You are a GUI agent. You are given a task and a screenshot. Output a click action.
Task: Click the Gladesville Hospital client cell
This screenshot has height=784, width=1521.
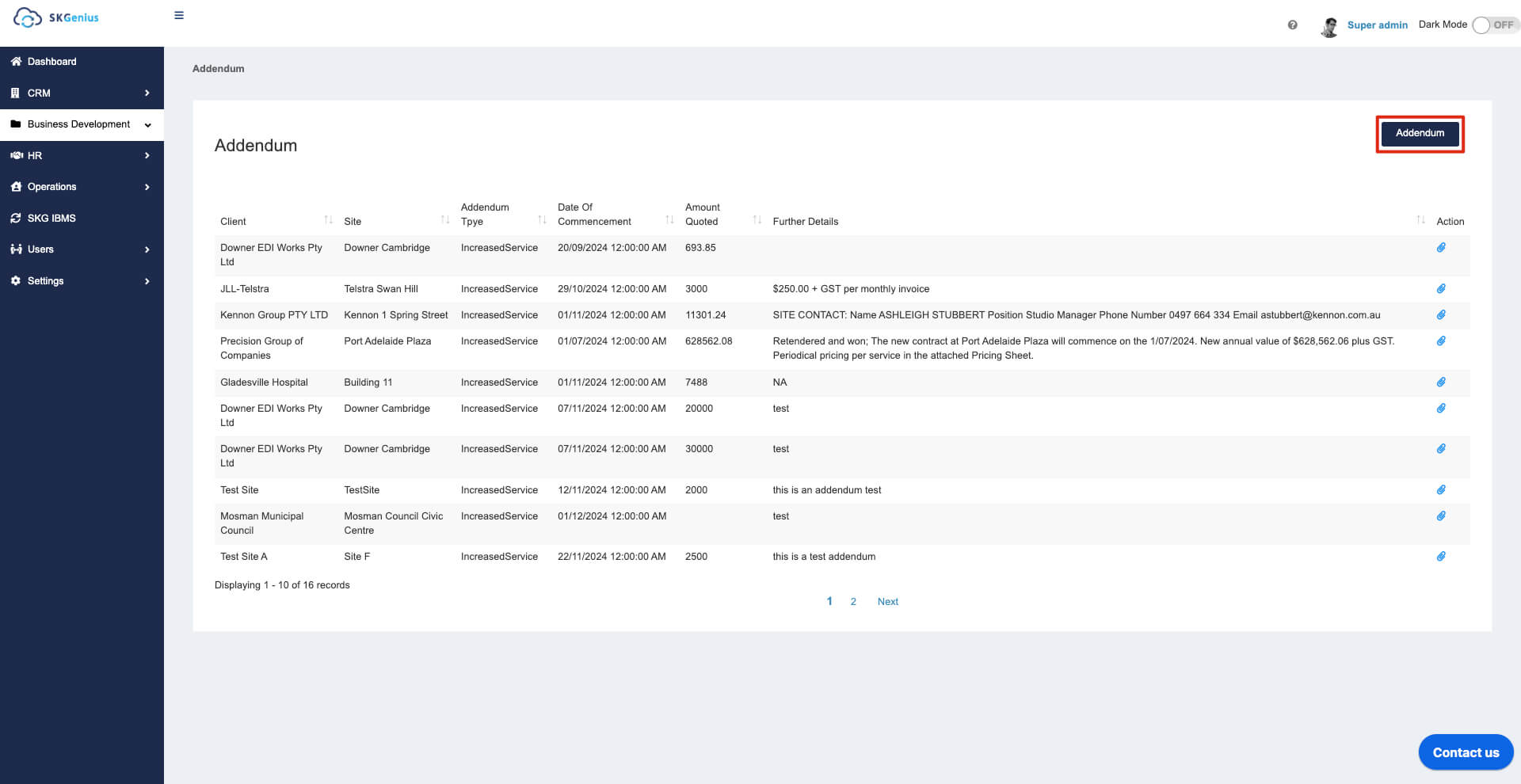click(264, 382)
